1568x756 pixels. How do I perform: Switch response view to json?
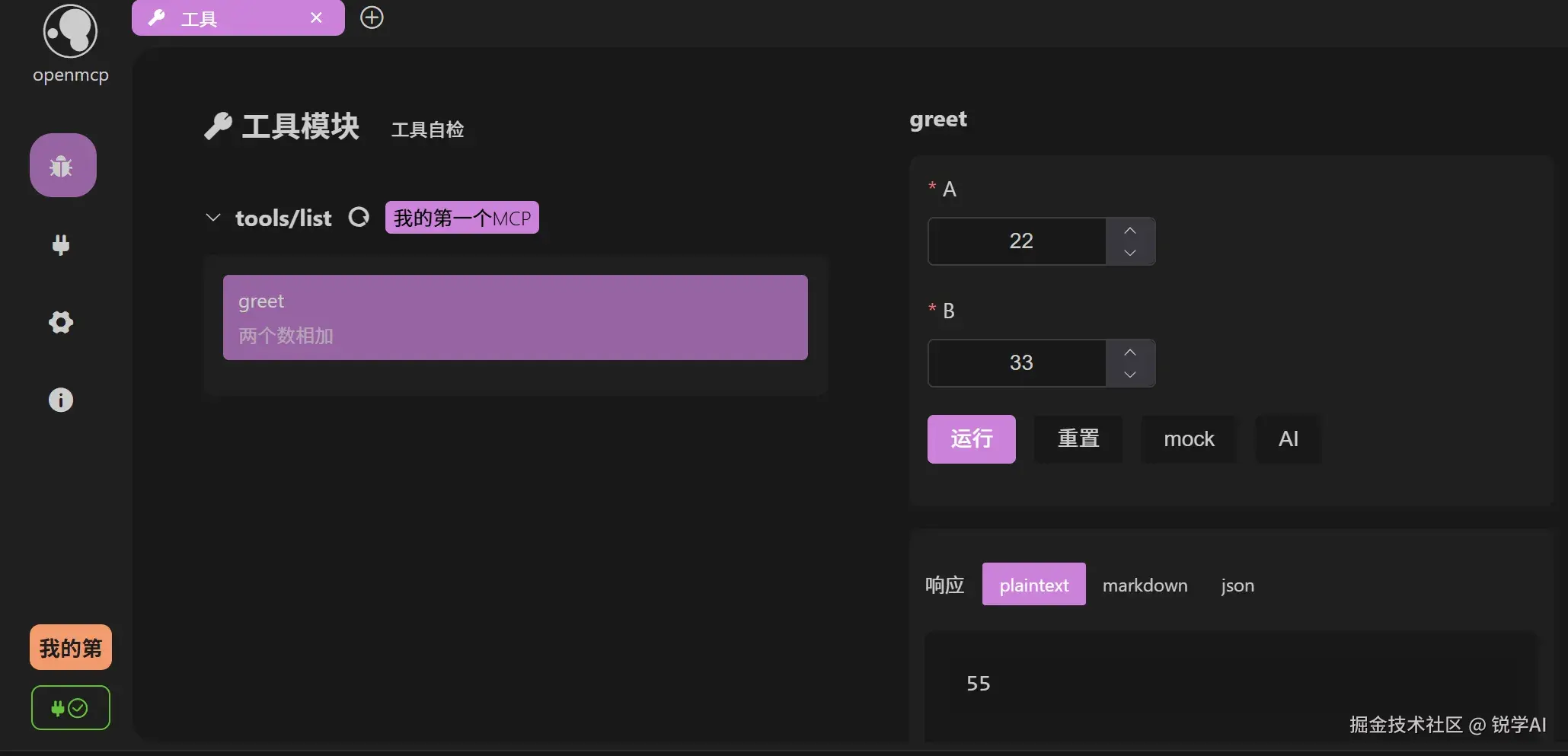1237,585
